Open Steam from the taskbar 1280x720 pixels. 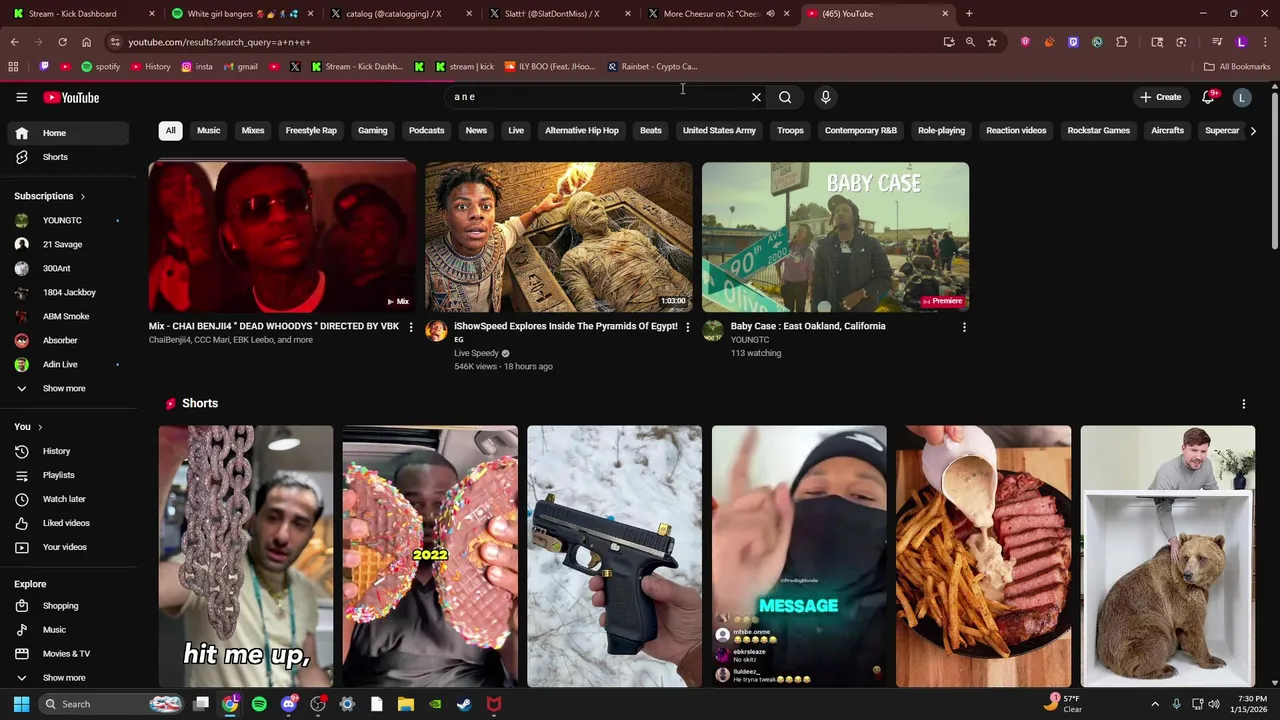tap(464, 704)
